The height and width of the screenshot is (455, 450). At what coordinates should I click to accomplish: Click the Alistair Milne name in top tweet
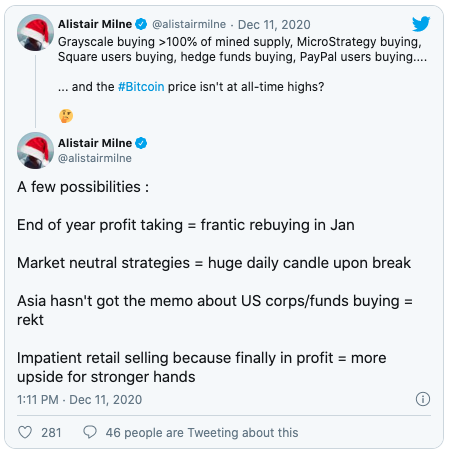(x=95, y=24)
